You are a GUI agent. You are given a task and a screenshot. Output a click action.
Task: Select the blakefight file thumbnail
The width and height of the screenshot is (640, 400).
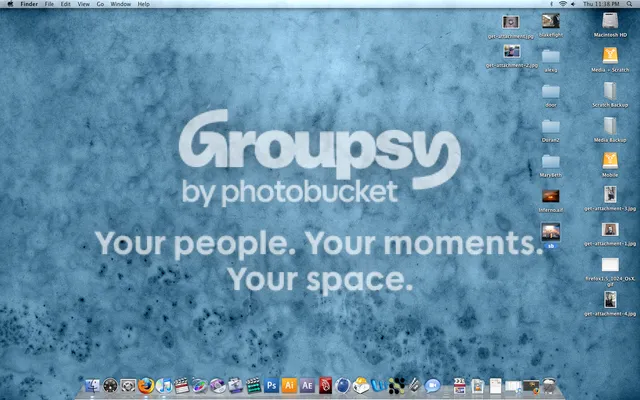[551, 21]
